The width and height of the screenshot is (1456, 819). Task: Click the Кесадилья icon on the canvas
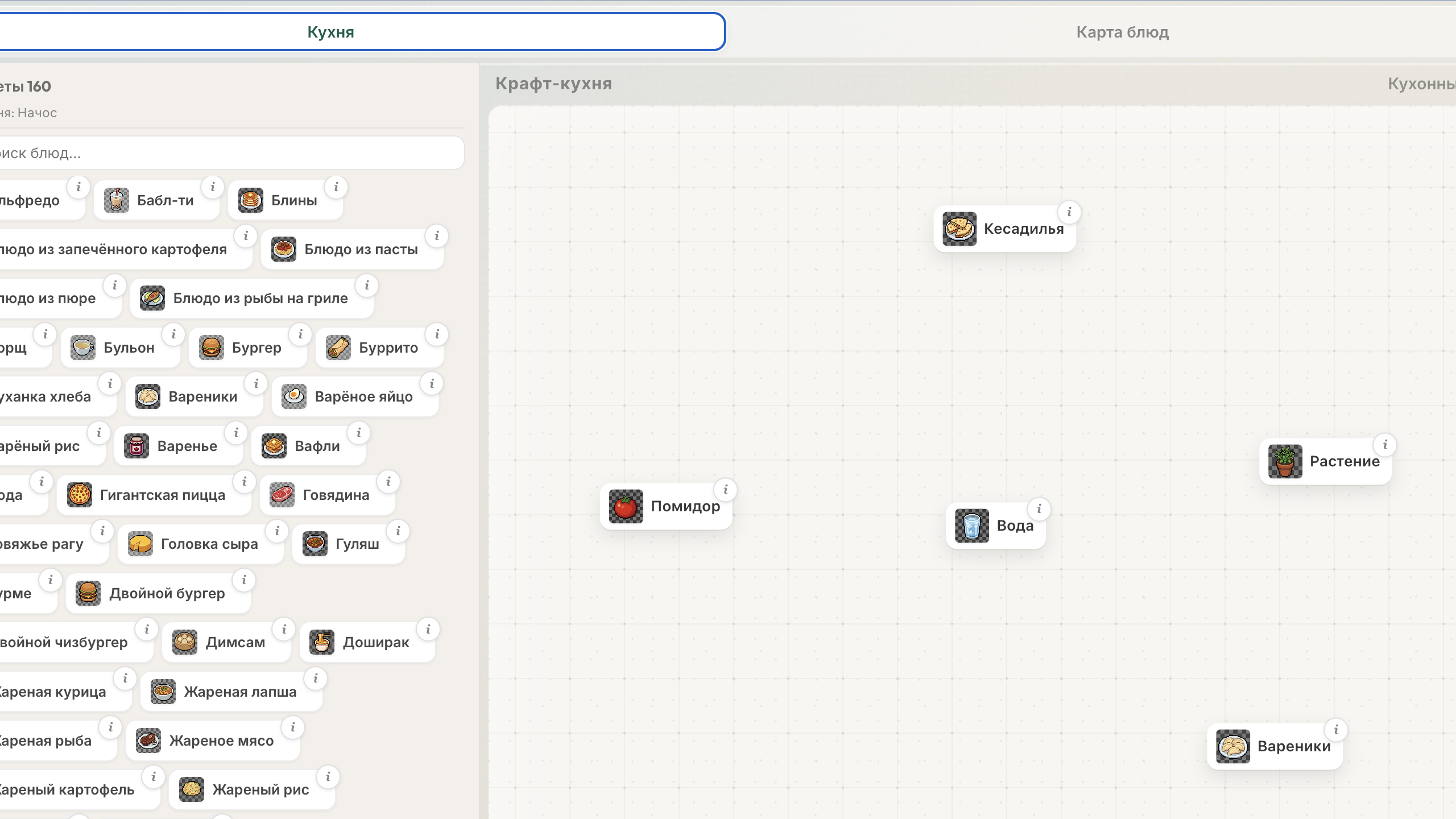pyautogui.click(x=959, y=229)
